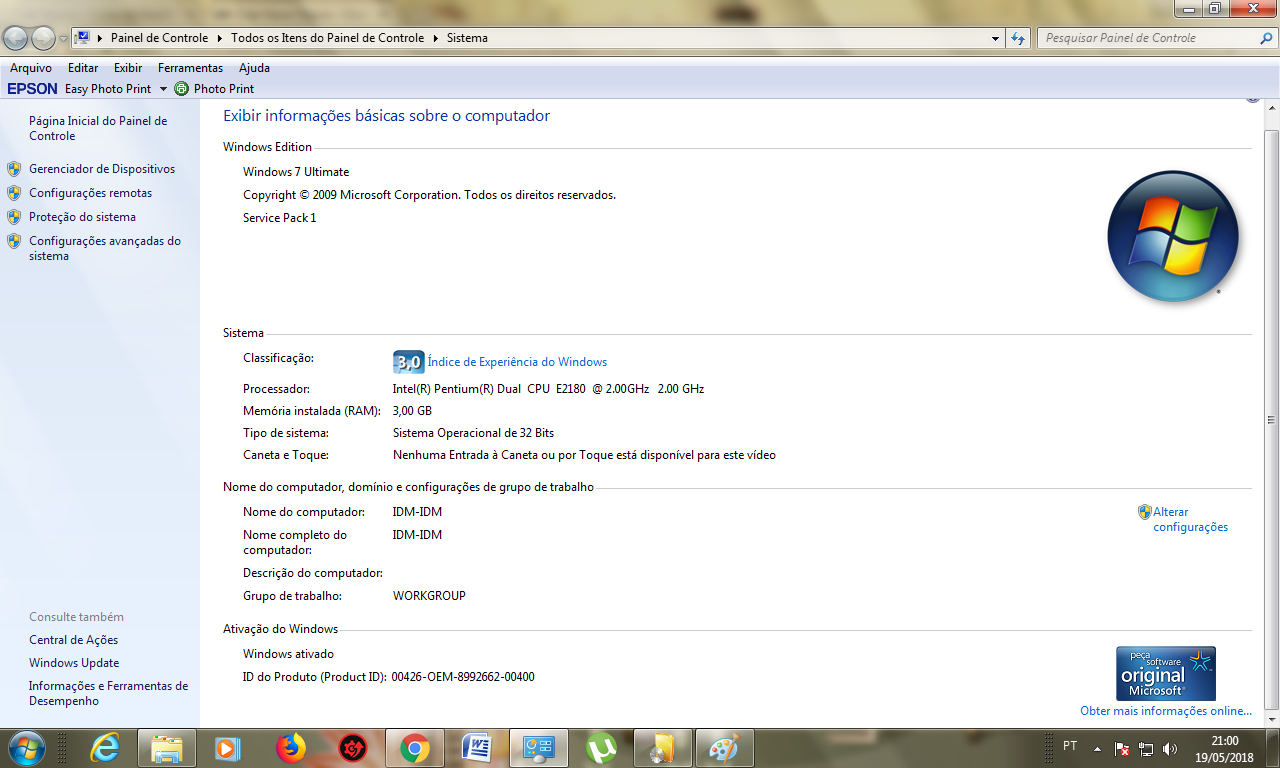Click the address bar refresh button
This screenshot has height=768, width=1280.
pyautogui.click(x=1018, y=38)
